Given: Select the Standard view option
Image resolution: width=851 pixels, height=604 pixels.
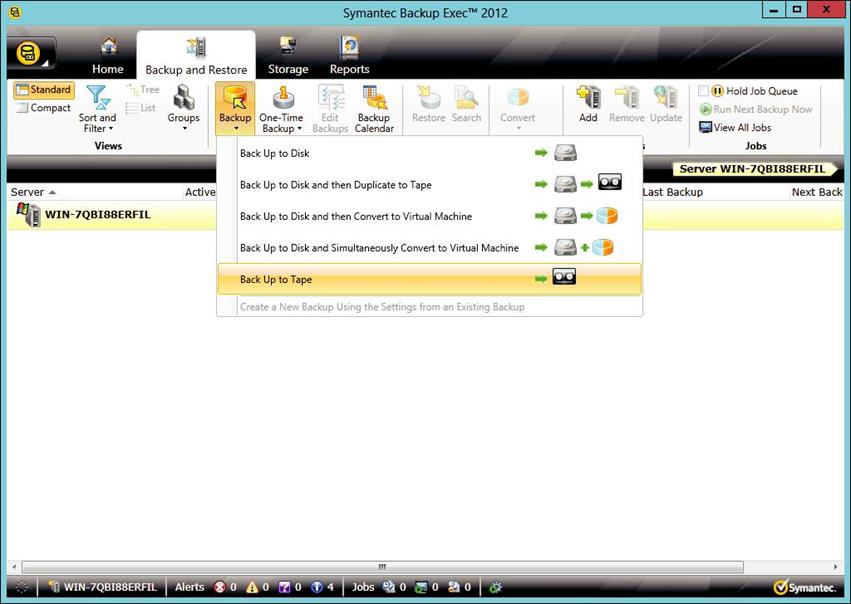Looking at the screenshot, I should tap(44, 90).
